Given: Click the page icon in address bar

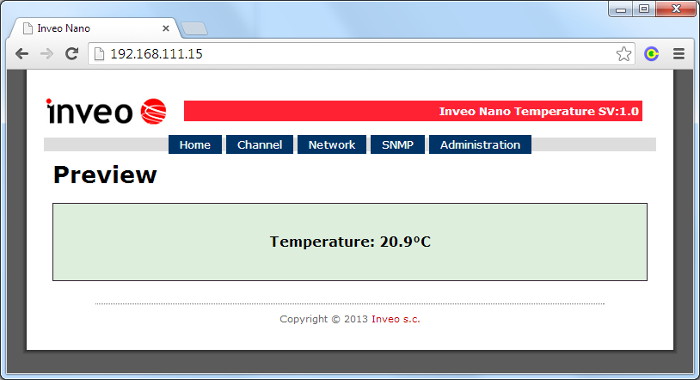Looking at the screenshot, I should pyautogui.click(x=99, y=54).
